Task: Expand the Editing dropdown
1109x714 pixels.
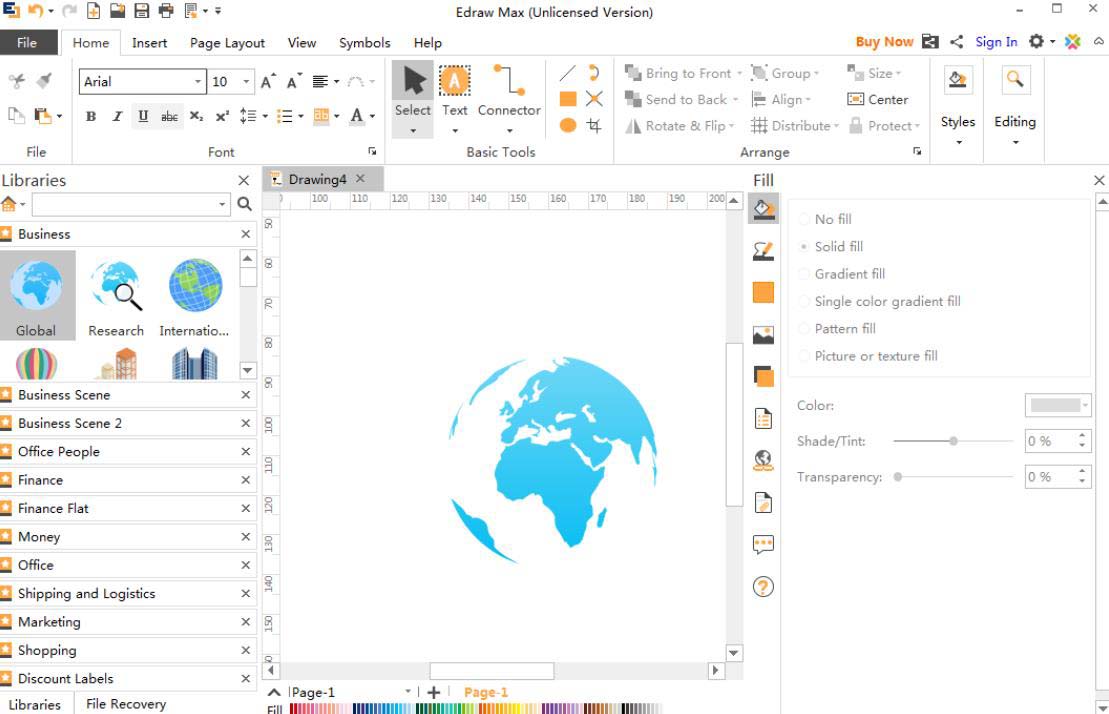Action: click(1015, 142)
